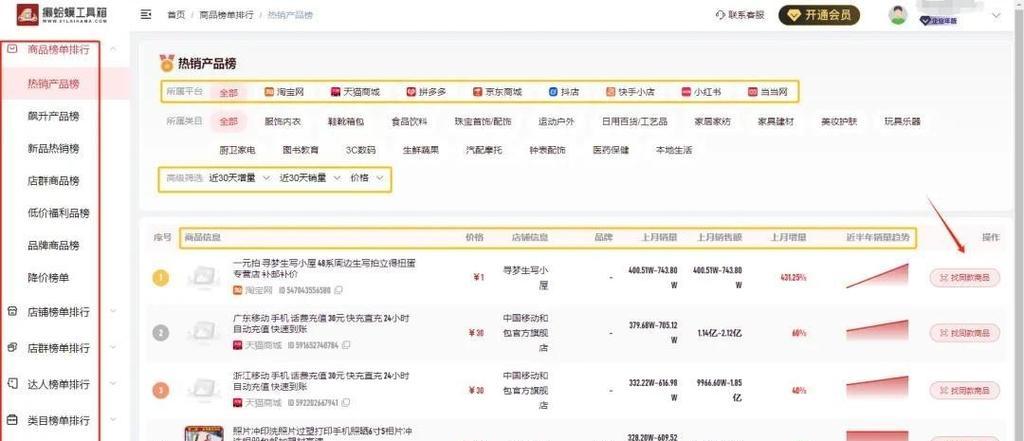The height and width of the screenshot is (441, 1024).
Task: Open product title 浙江移动 手机 话费充值
Action: 321,381
